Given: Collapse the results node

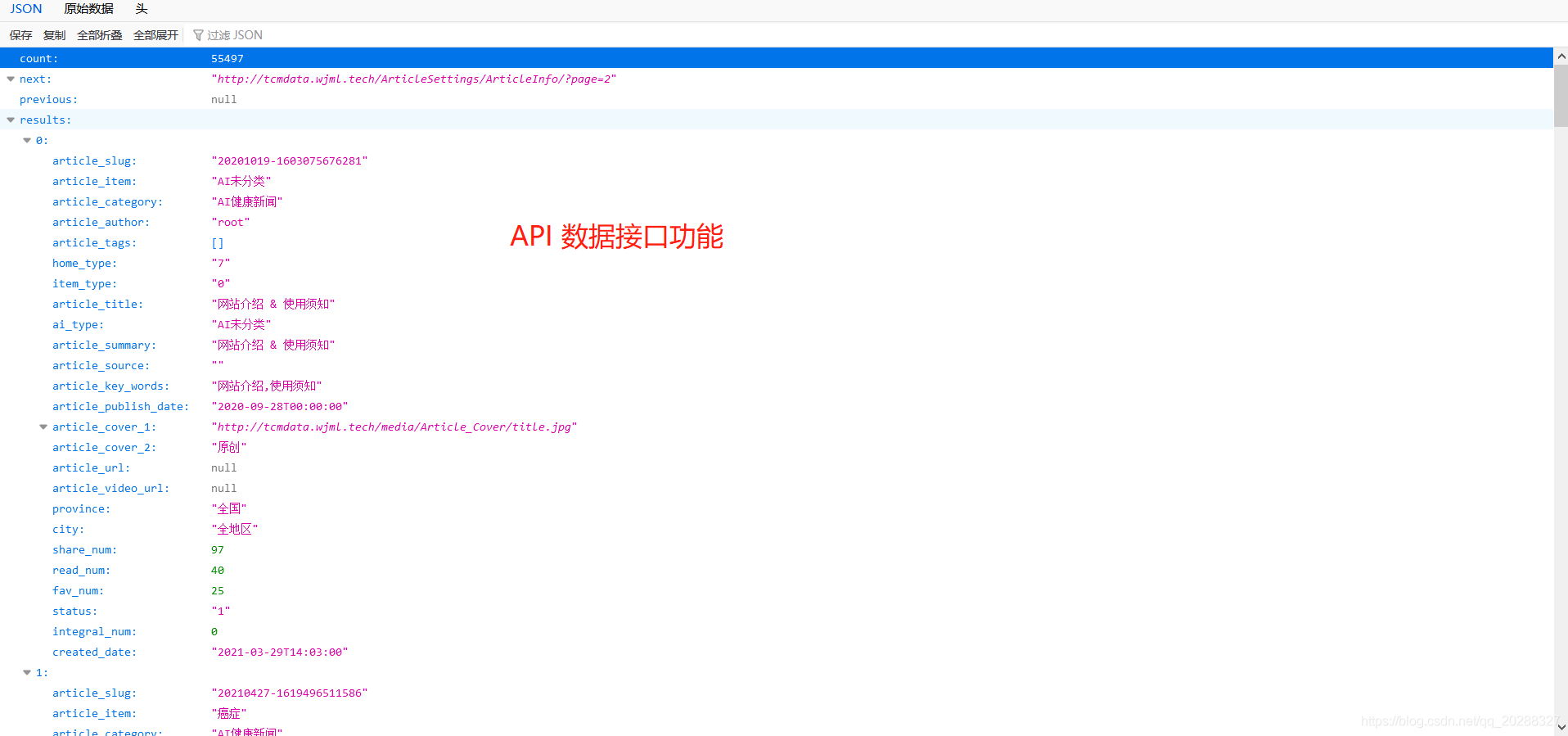Looking at the screenshot, I should 11,120.
